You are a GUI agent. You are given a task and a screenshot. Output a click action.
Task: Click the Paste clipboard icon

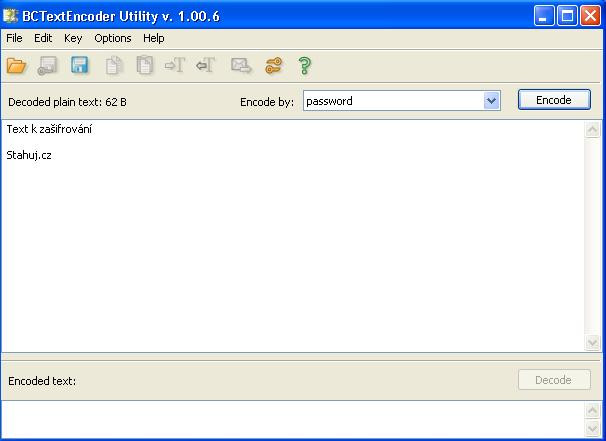(145, 65)
